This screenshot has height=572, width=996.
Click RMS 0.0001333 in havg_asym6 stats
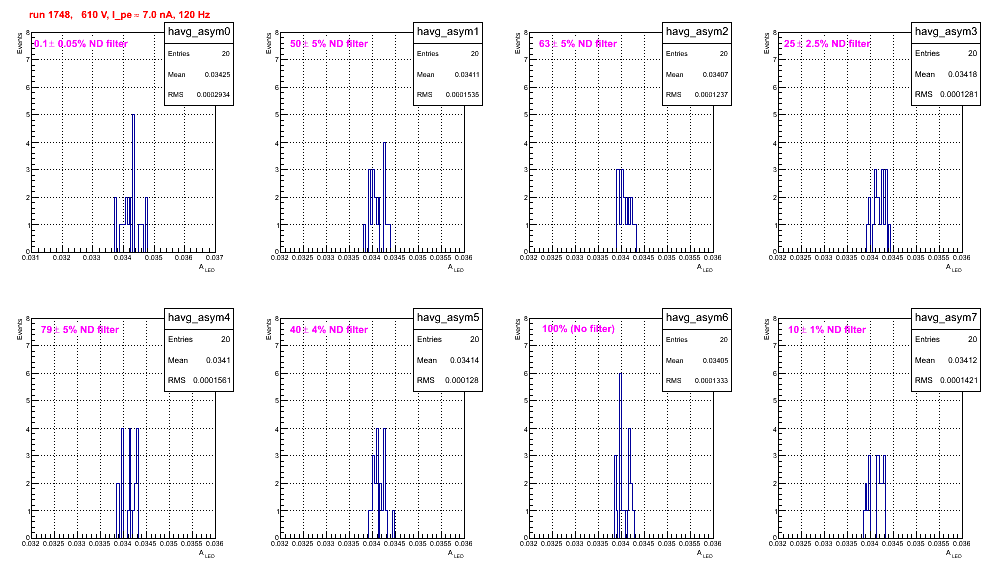pos(697,381)
